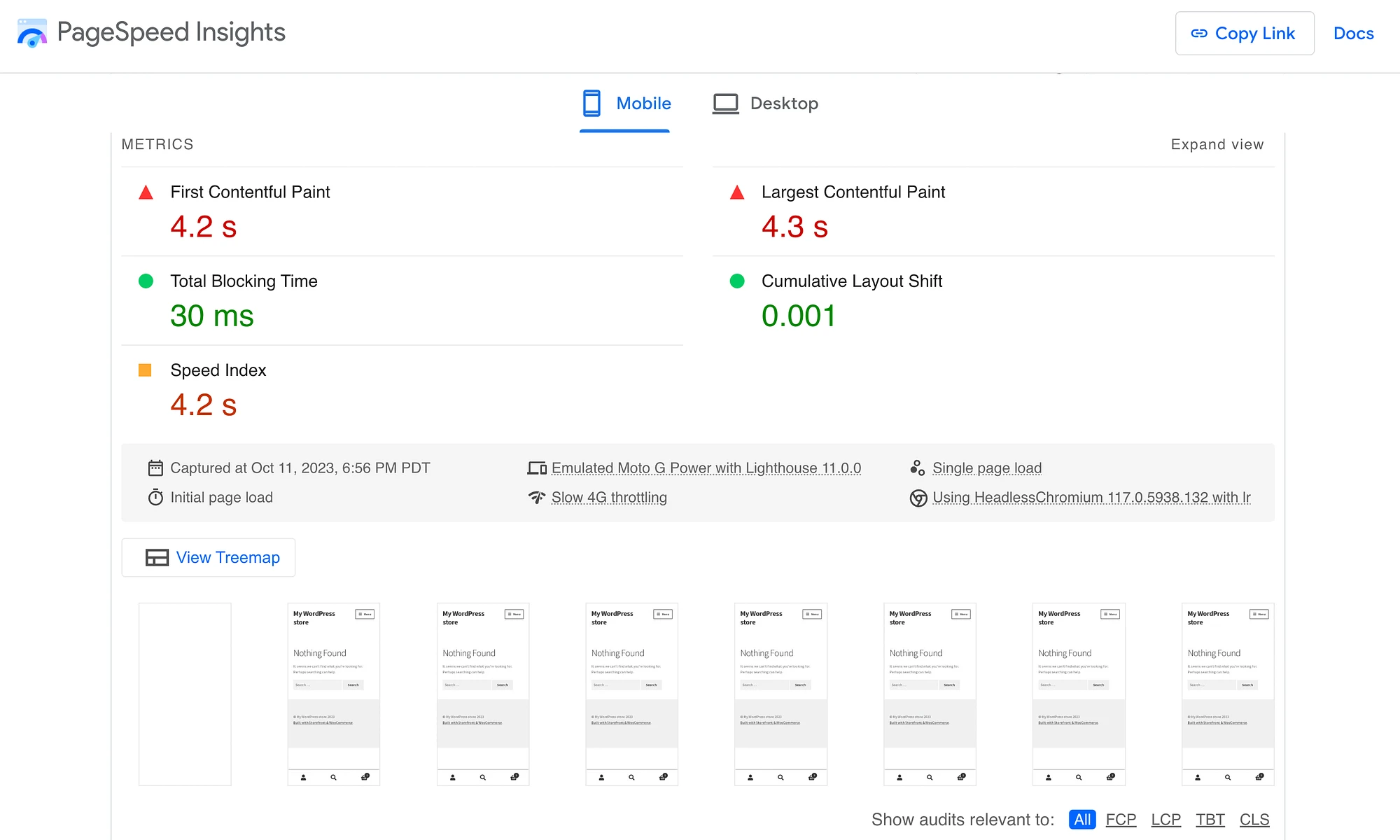
Task: Click the Cumulative Layout Shift green circle icon
Action: click(x=736, y=281)
